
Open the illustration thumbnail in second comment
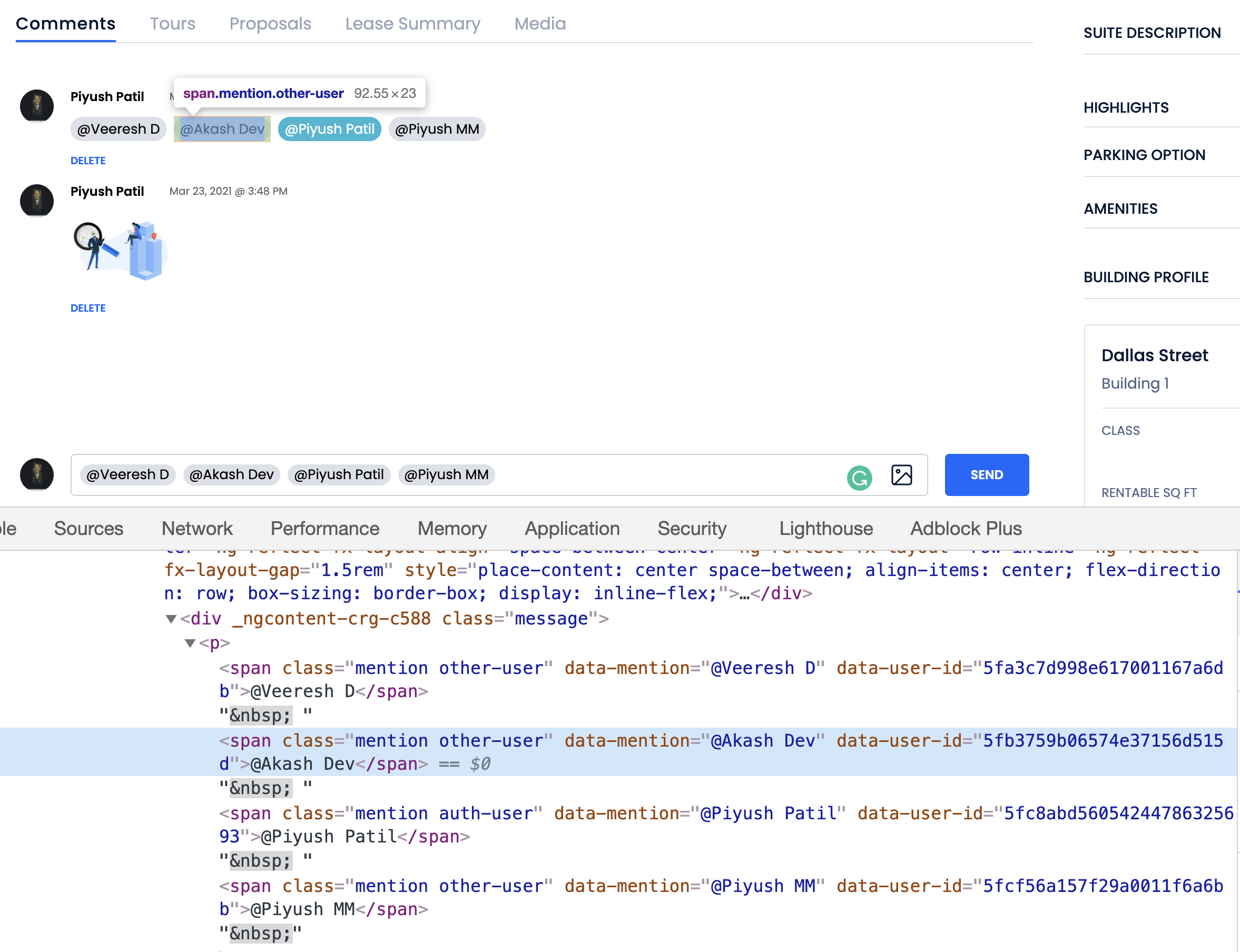(x=121, y=251)
